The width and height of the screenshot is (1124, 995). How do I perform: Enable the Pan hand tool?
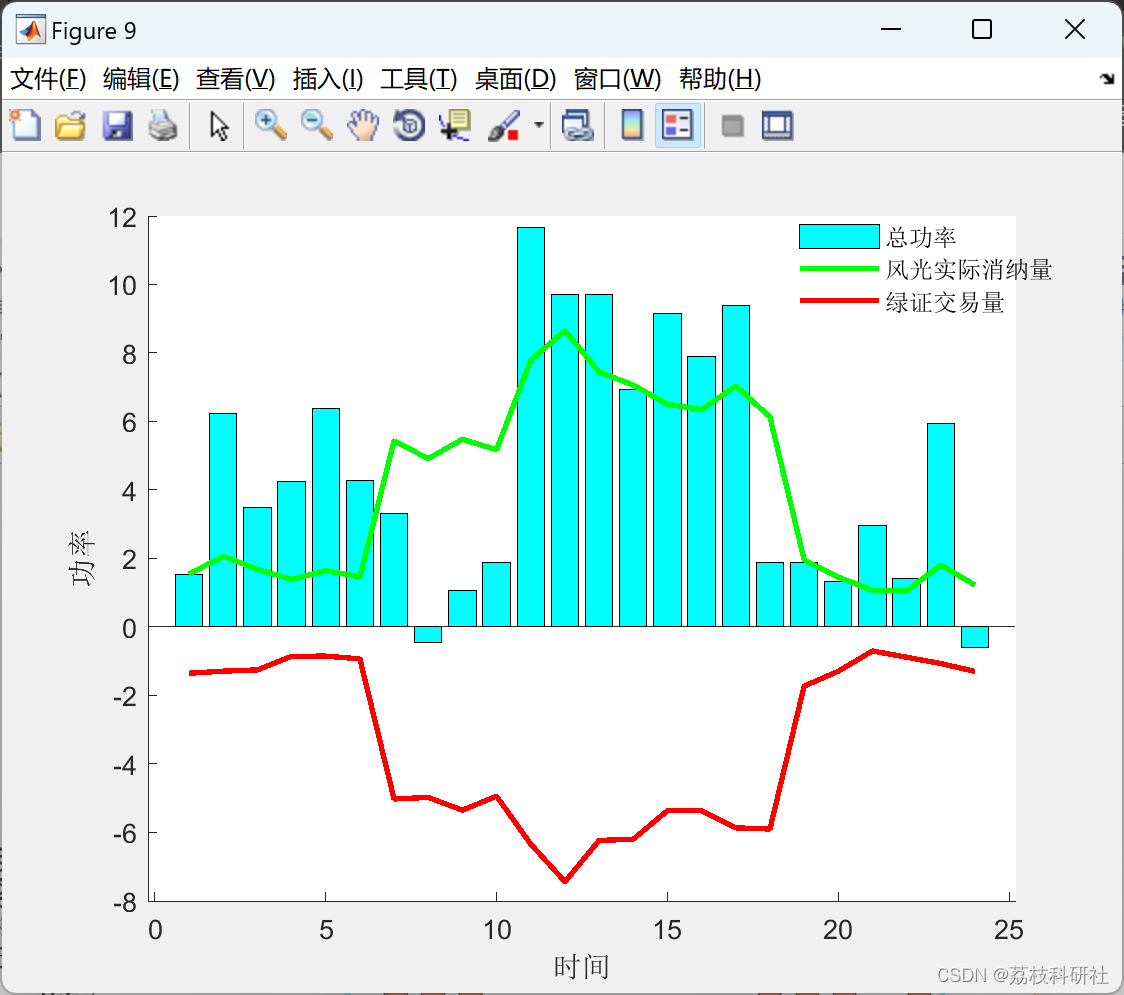(363, 125)
